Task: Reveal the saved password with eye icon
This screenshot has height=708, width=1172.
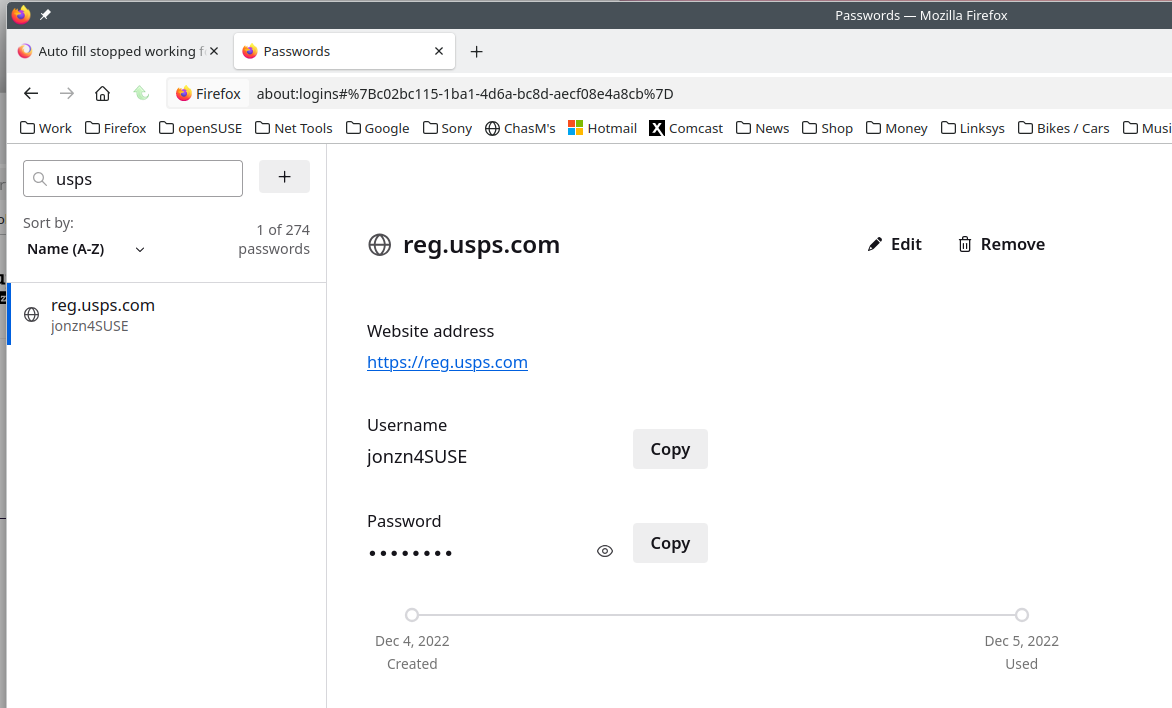Action: [x=605, y=551]
